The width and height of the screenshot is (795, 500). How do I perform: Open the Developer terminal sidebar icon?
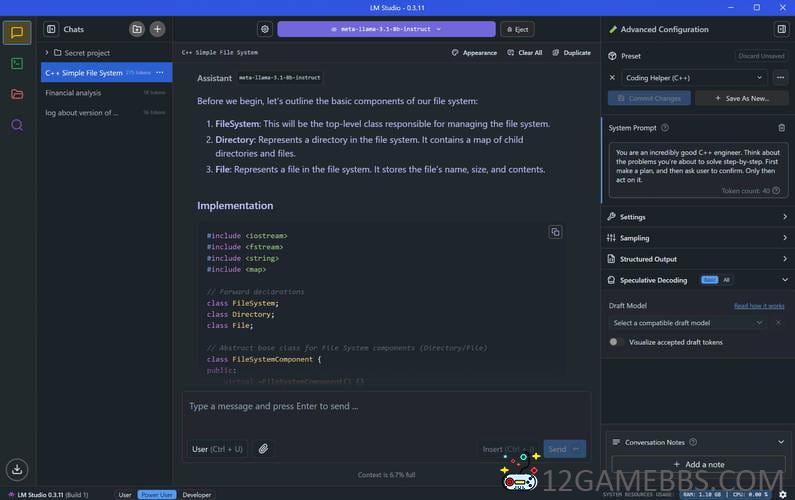[17, 63]
